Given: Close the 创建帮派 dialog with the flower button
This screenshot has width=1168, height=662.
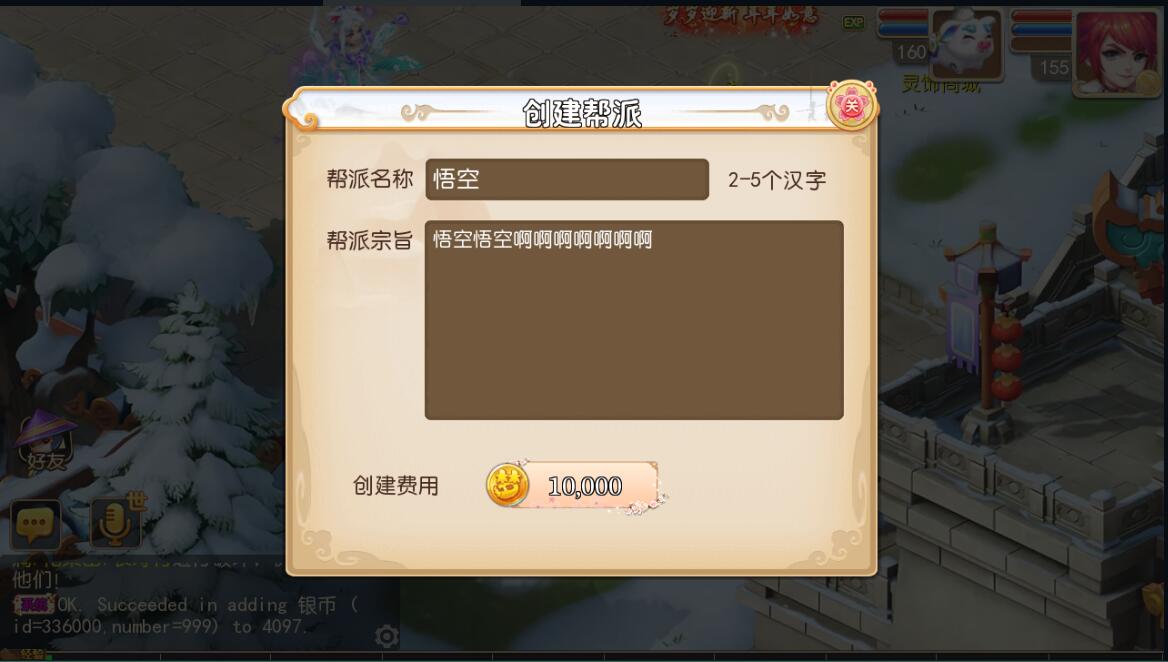Looking at the screenshot, I should pos(851,106).
